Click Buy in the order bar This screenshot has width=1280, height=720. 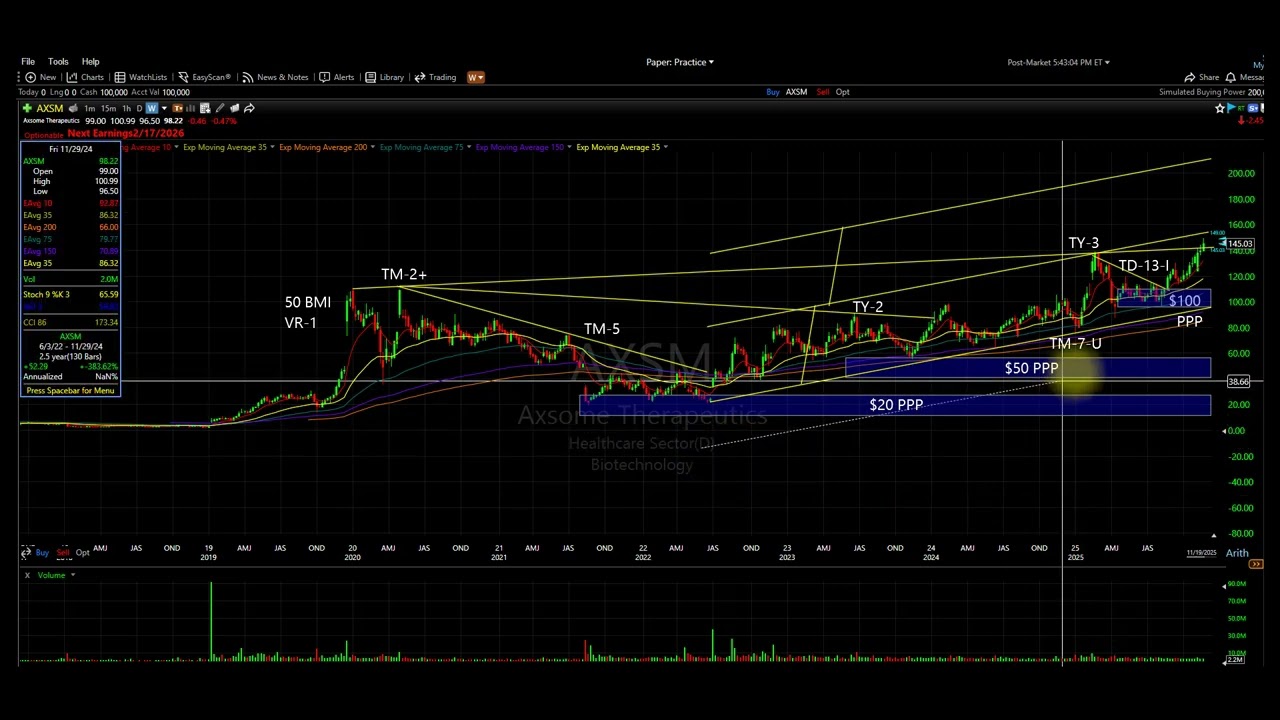[772, 92]
